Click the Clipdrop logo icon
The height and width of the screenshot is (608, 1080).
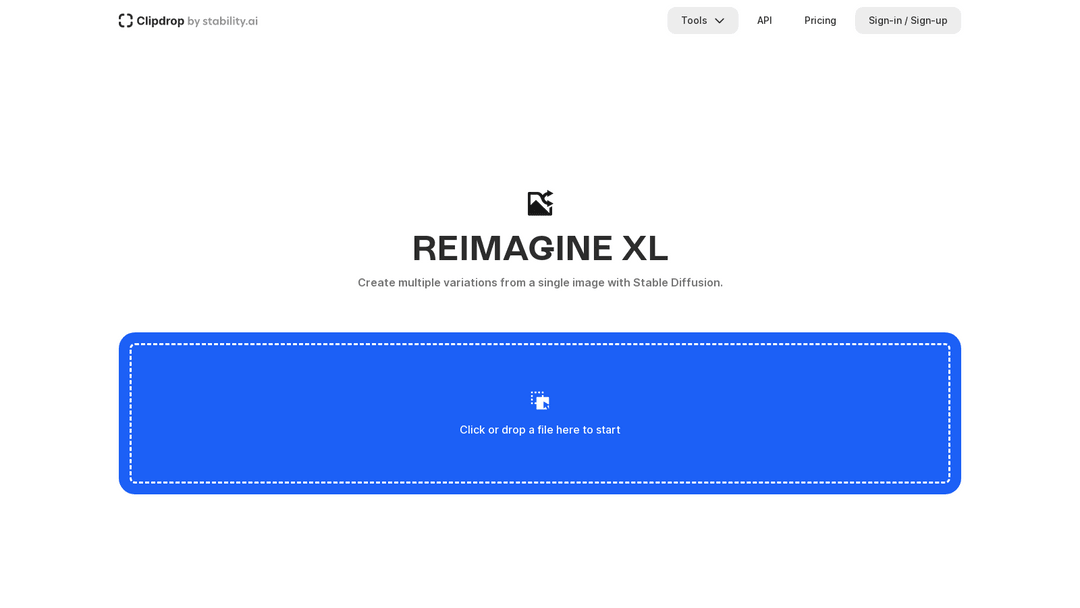tap(125, 21)
